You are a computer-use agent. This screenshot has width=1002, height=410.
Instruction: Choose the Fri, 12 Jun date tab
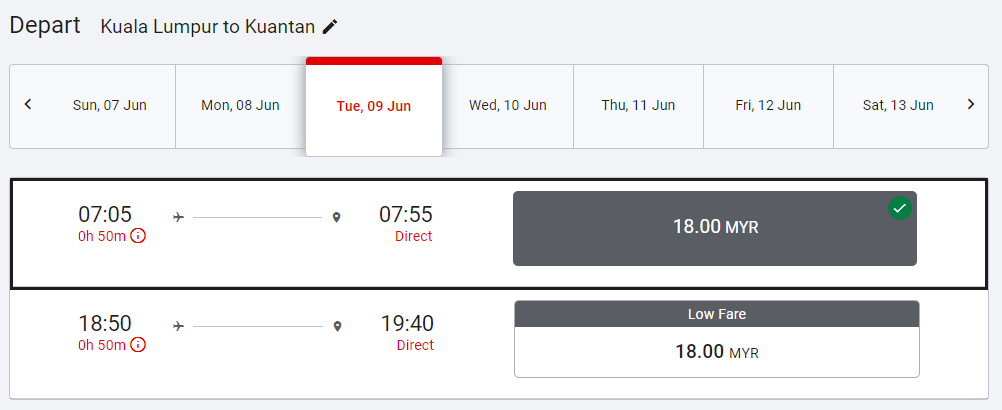point(768,105)
